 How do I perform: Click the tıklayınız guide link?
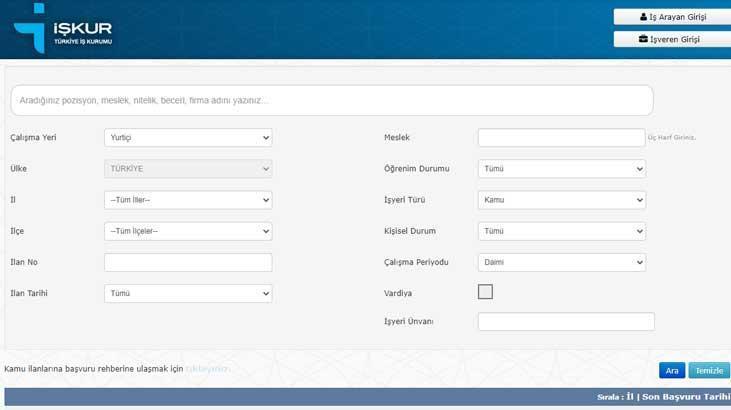[x=207, y=369]
